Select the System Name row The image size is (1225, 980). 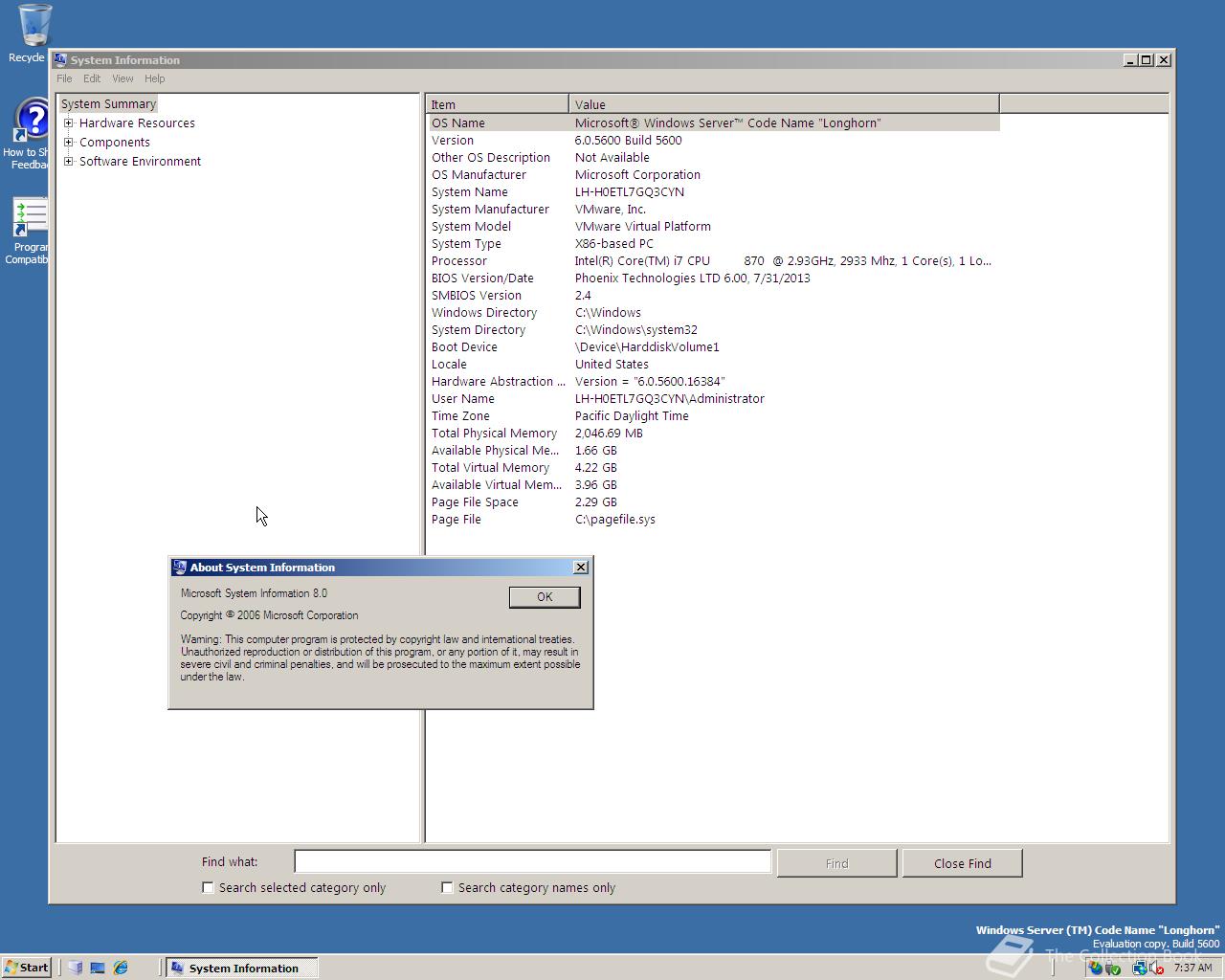(x=713, y=191)
